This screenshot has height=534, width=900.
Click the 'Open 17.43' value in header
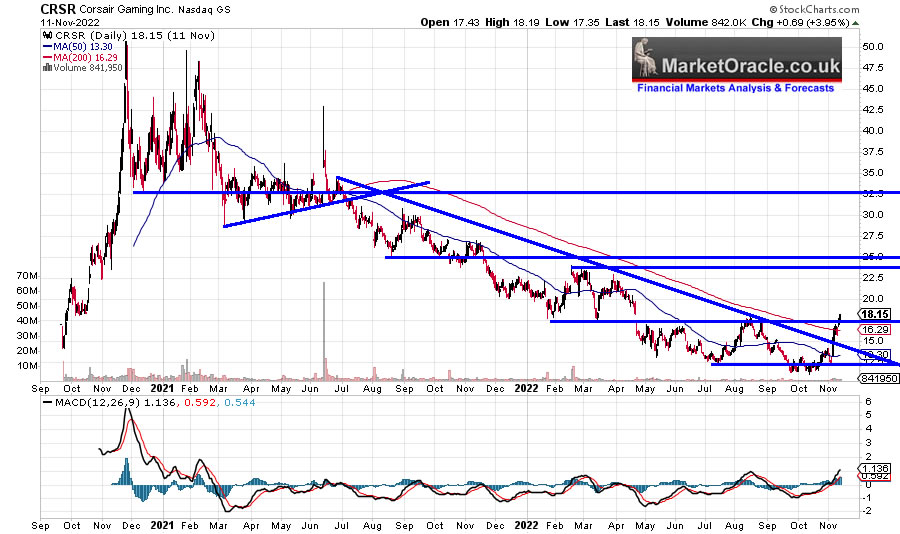tap(450, 22)
